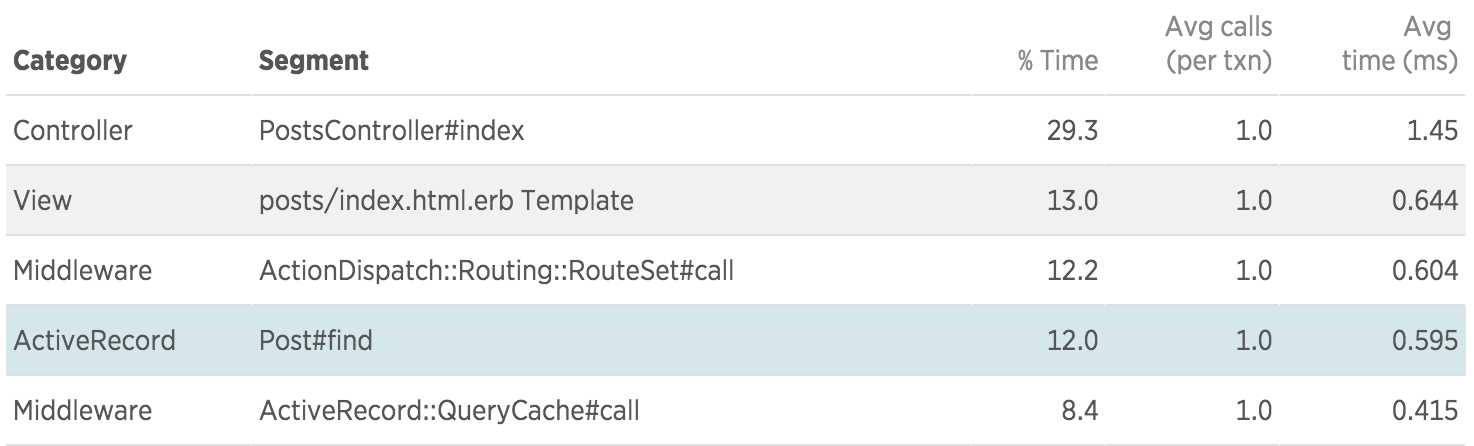Viewport: 1474px width, 446px height.
Task: Click the ActiveRecord category cell
Action: (94, 340)
